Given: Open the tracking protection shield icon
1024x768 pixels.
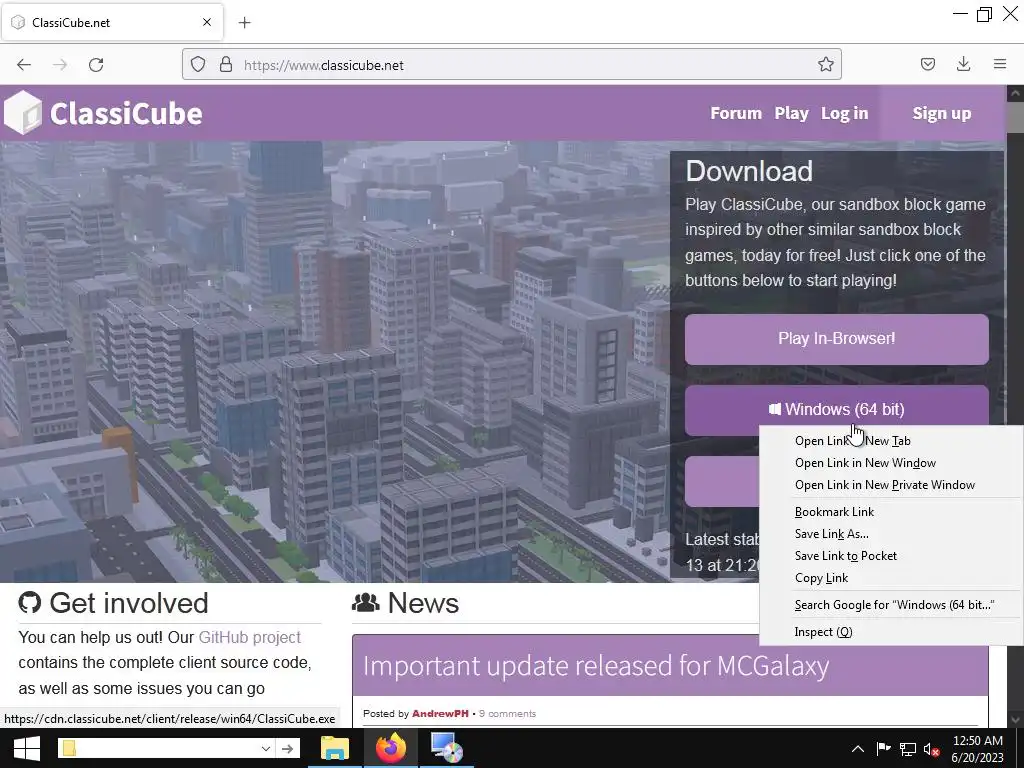Looking at the screenshot, I should 198,65.
